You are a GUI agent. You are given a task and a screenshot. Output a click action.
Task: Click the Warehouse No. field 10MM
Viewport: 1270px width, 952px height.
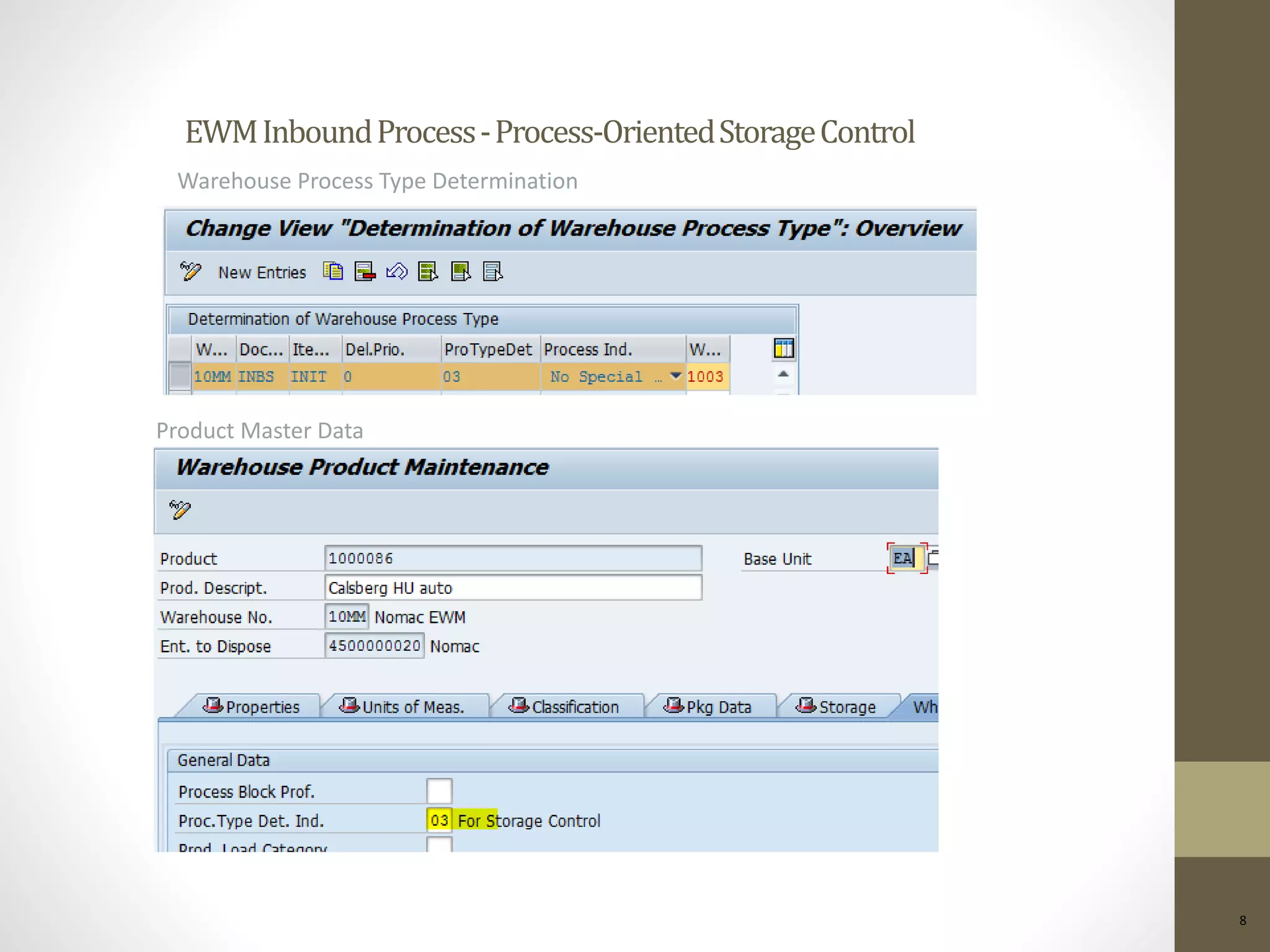coord(347,617)
